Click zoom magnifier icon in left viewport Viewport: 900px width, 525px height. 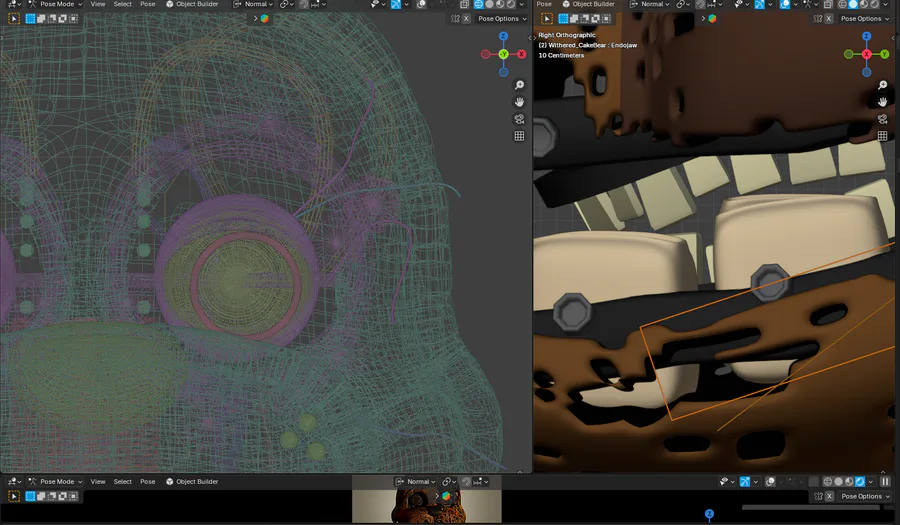519,85
